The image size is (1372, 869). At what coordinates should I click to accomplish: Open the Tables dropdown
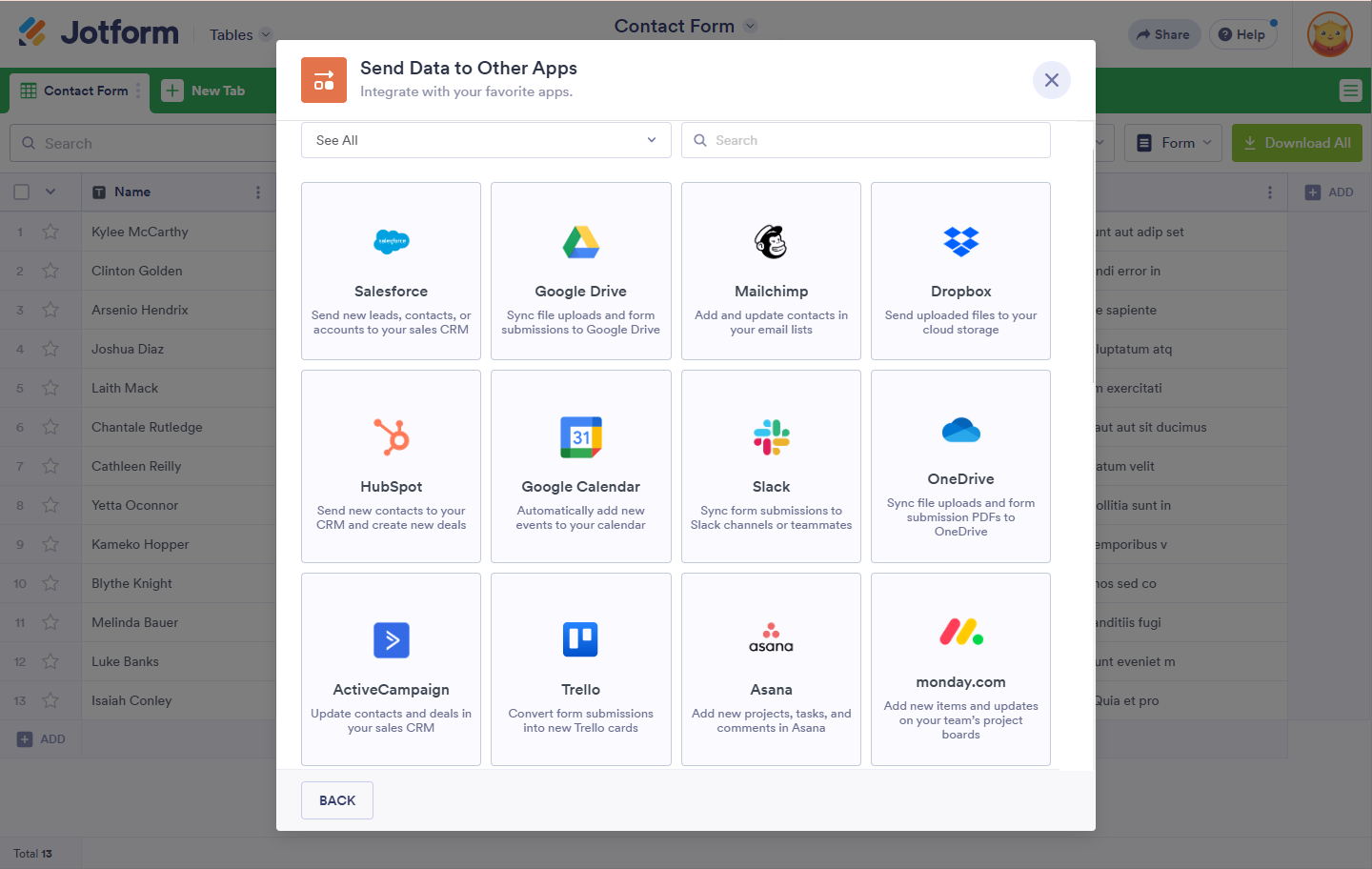pyautogui.click(x=241, y=34)
